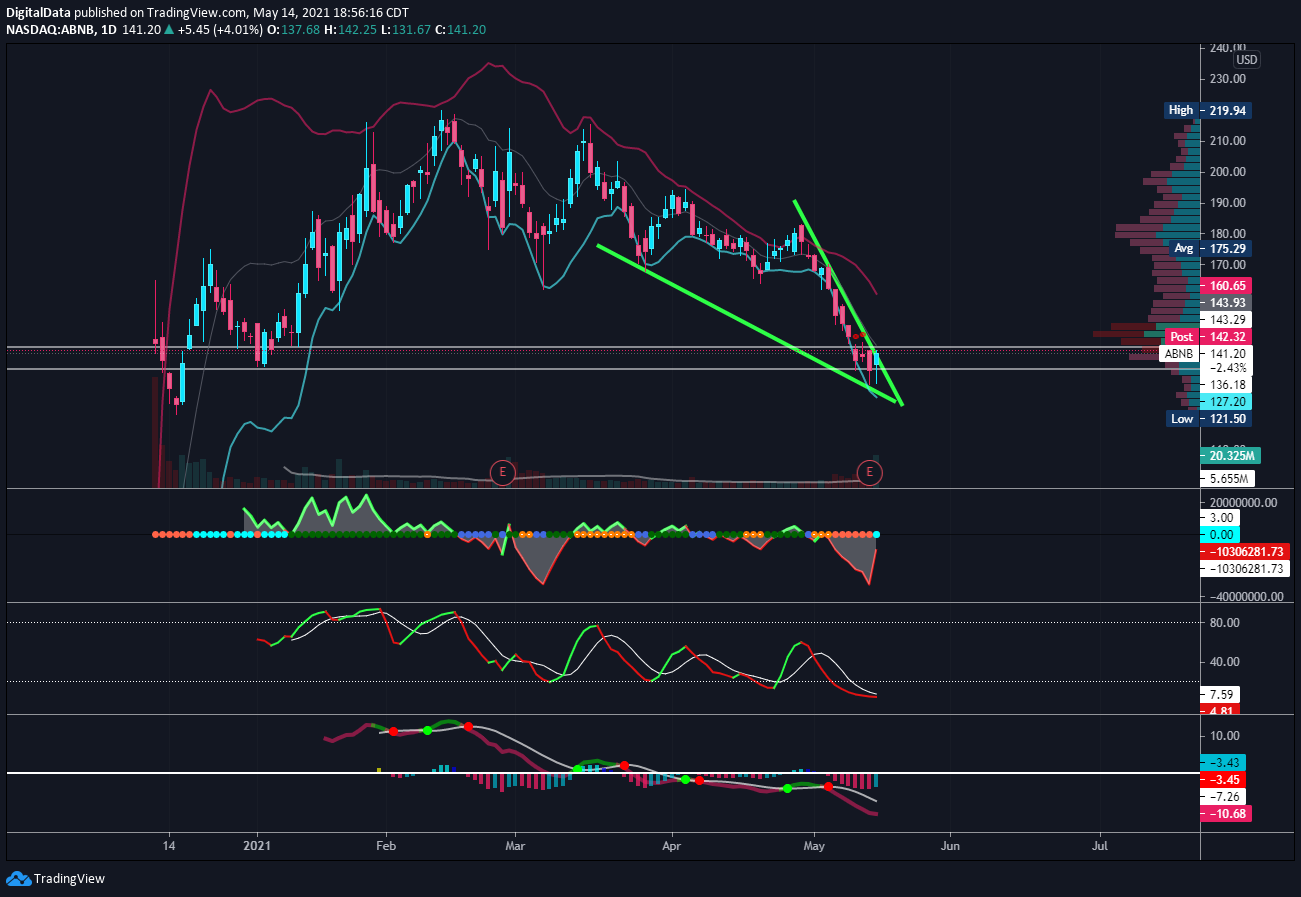Click the 136.18 price label

(x=1225, y=384)
